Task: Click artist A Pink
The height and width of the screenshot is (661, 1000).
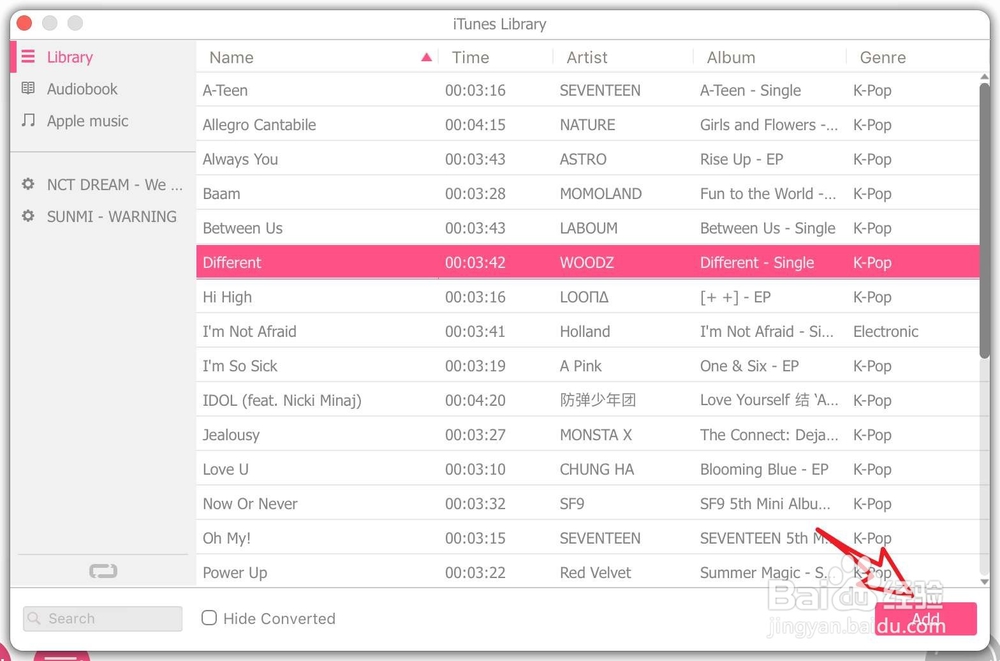Action: 581,366
